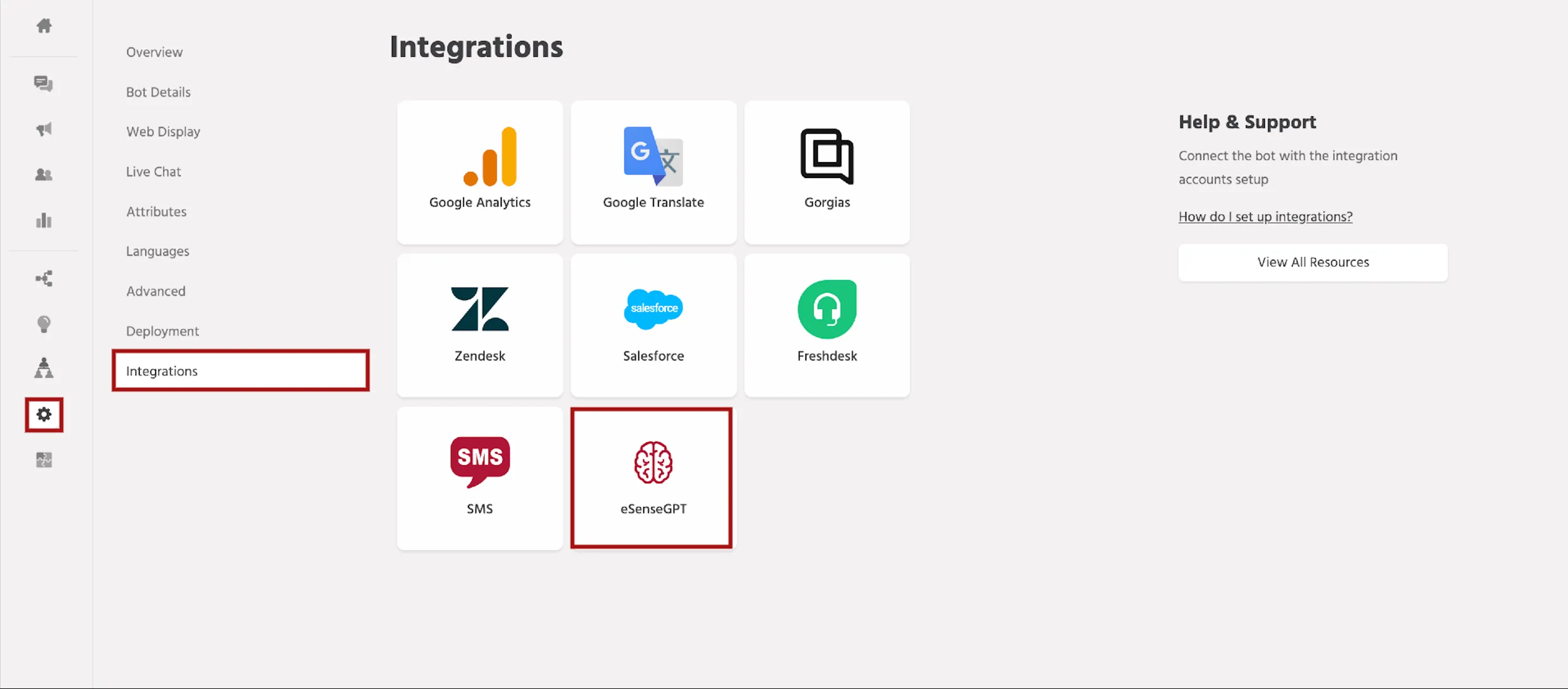This screenshot has height=689, width=1568.
Task: Open Web Display settings
Action: pyautogui.click(x=163, y=132)
